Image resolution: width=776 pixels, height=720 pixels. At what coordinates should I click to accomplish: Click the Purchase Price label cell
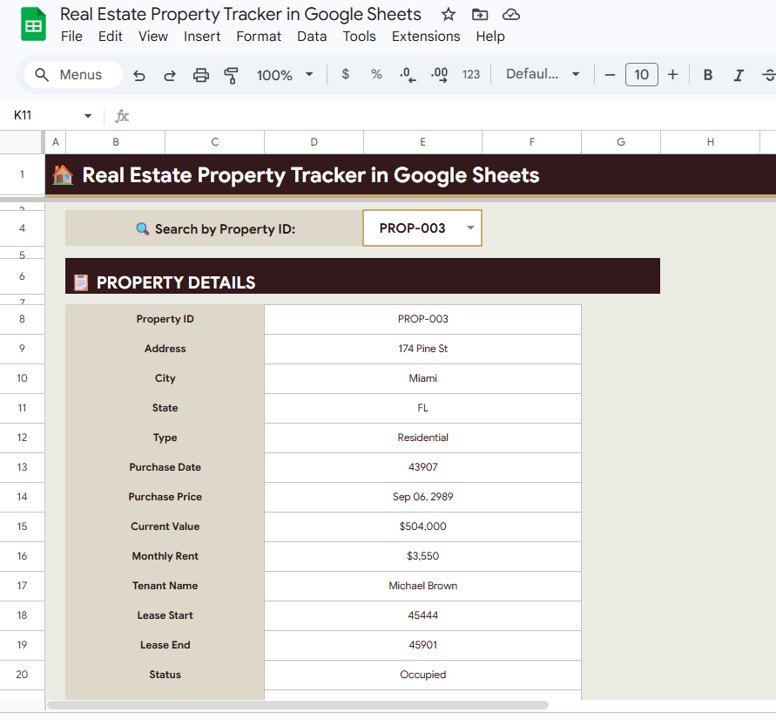click(165, 497)
